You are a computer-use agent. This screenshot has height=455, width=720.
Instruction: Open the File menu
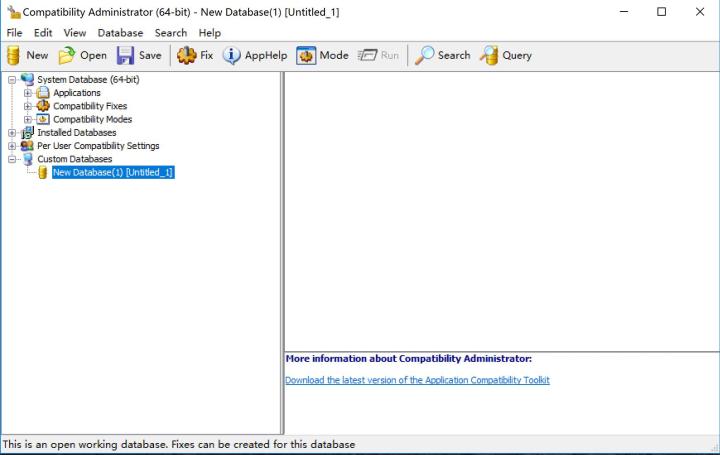[x=14, y=33]
